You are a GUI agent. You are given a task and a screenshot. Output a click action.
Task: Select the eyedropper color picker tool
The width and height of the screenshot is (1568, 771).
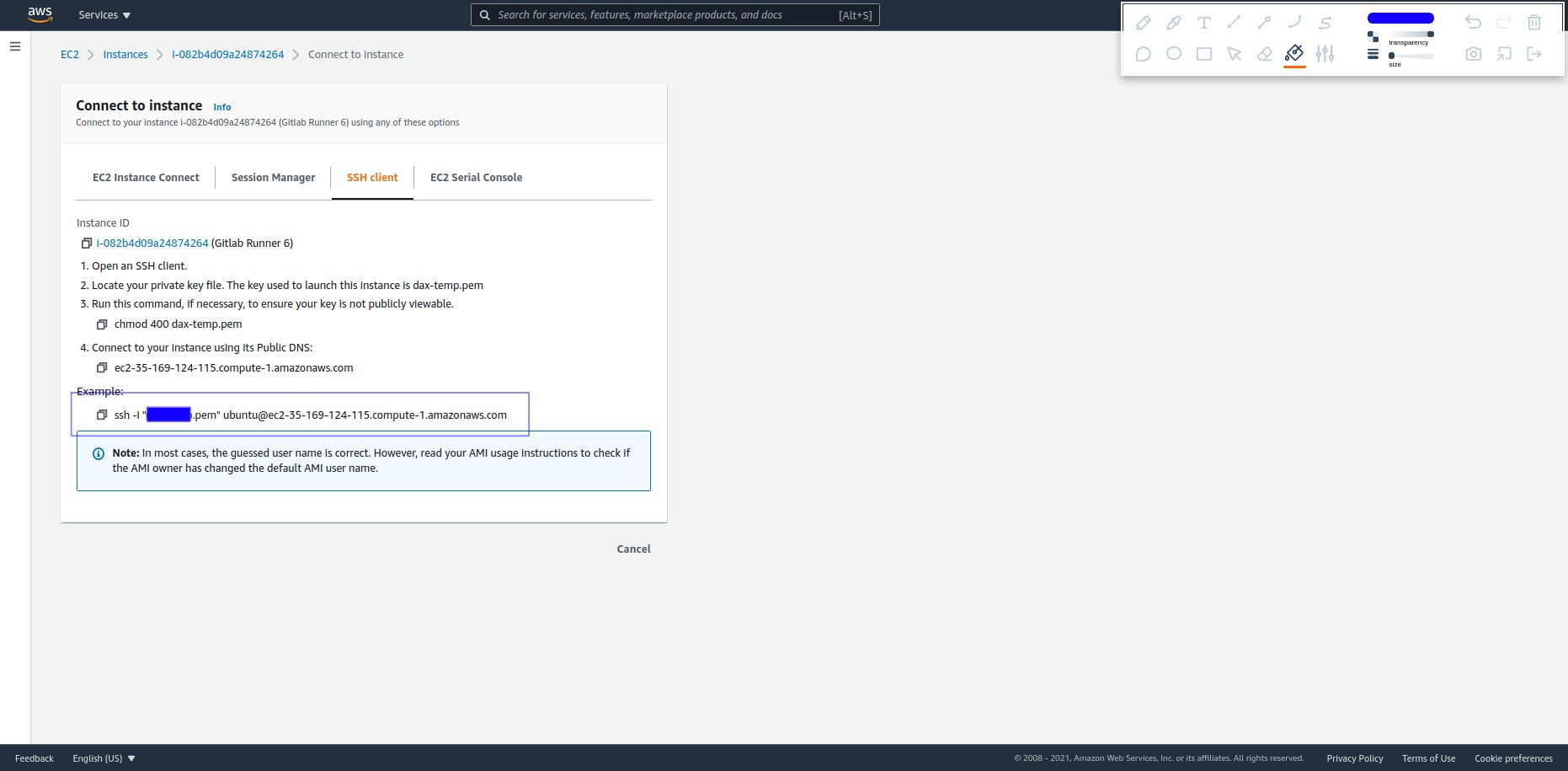pos(1173,23)
